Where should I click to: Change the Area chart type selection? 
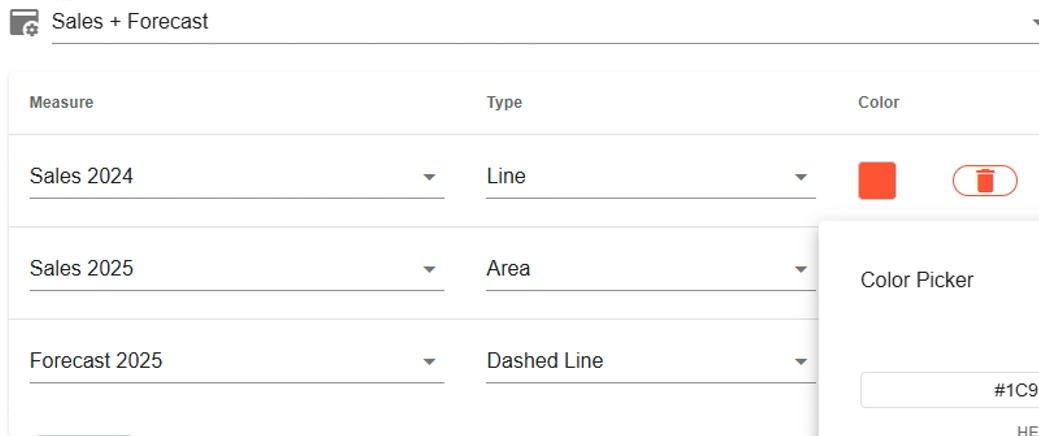coord(640,269)
